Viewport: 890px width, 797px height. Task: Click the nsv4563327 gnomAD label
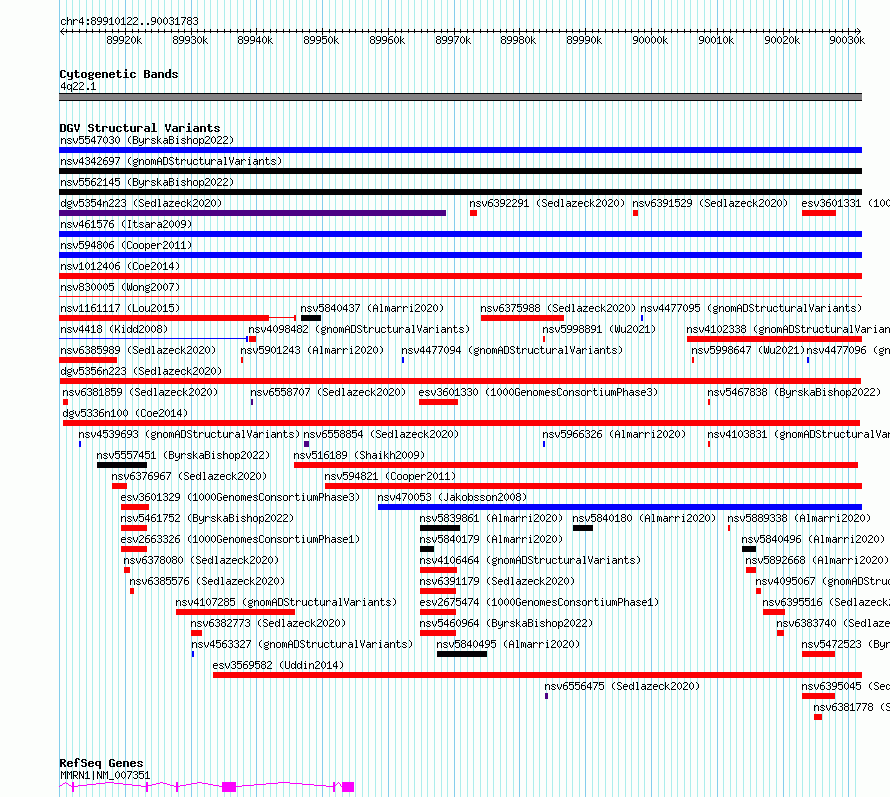click(x=302, y=644)
